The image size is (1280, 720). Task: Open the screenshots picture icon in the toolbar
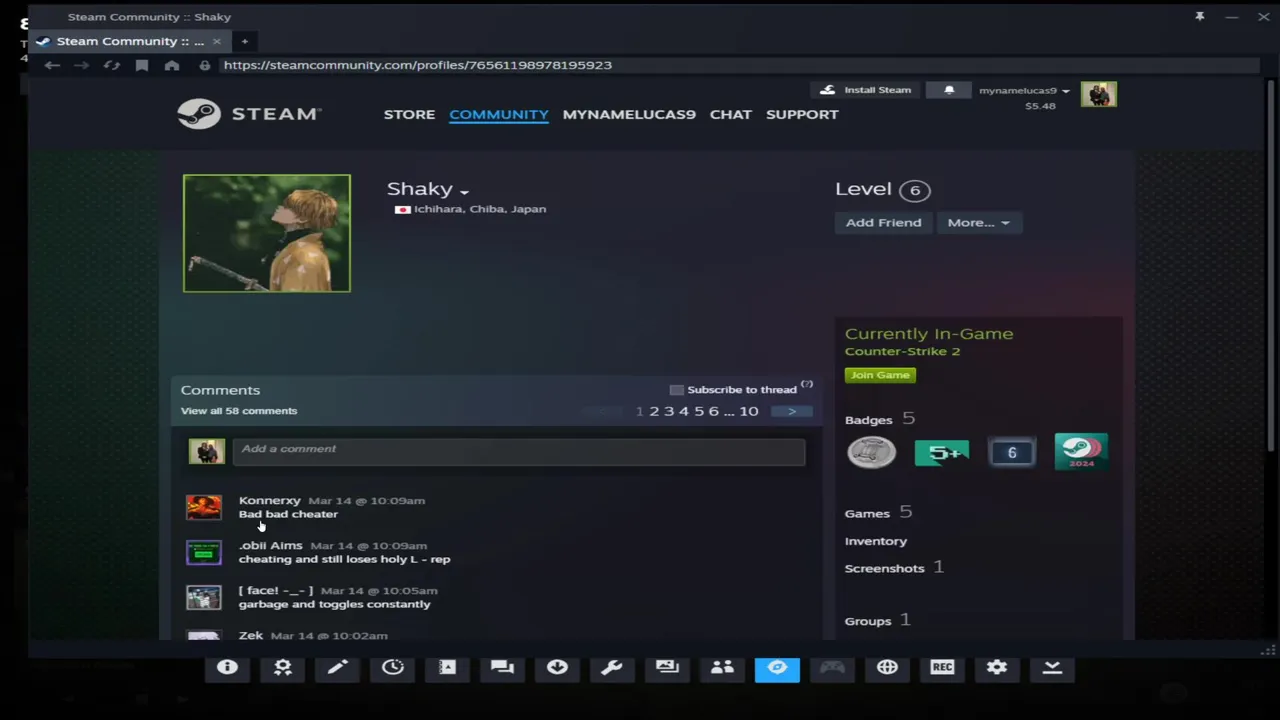tap(667, 667)
